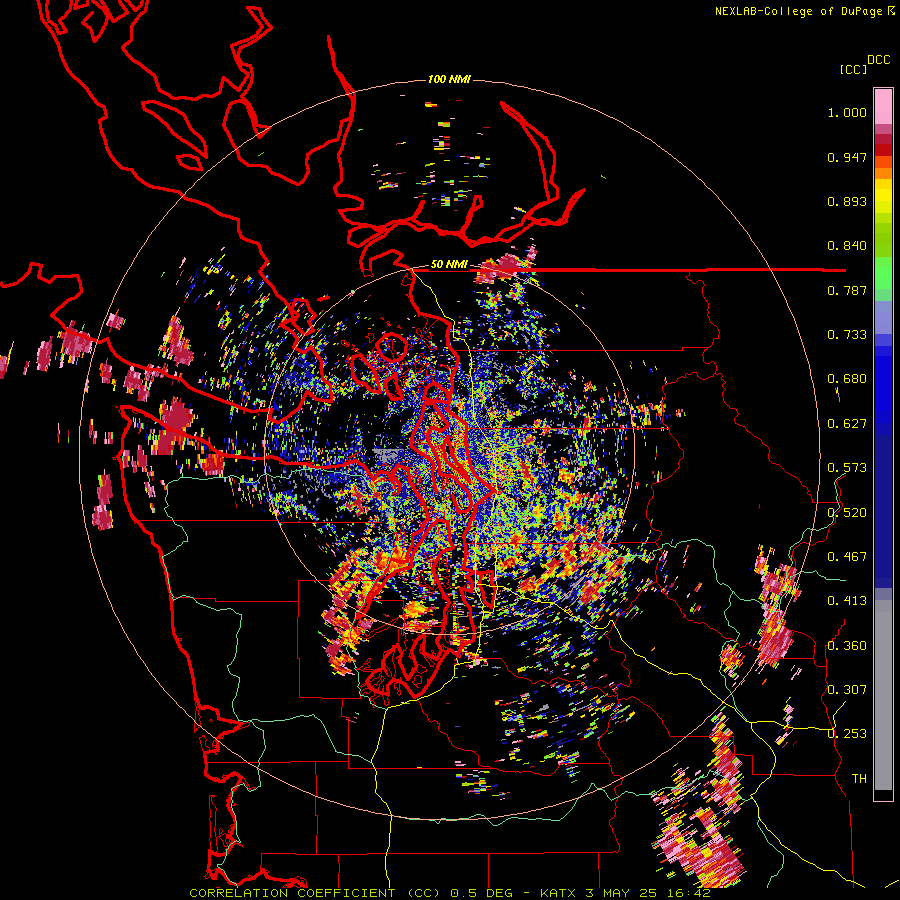
Task: Click the TH threshold label on the scale
Action: pos(859,779)
